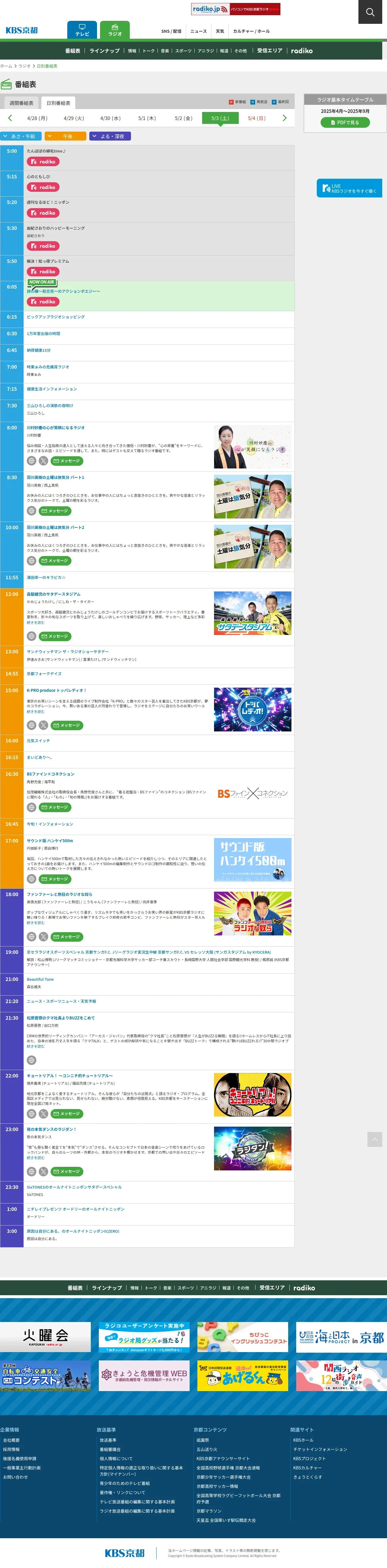Open 時東ぁみの危機耳ラジオ program link
Viewport: 387px width, 1568px height.
pyautogui.click(x=48, y=367)
